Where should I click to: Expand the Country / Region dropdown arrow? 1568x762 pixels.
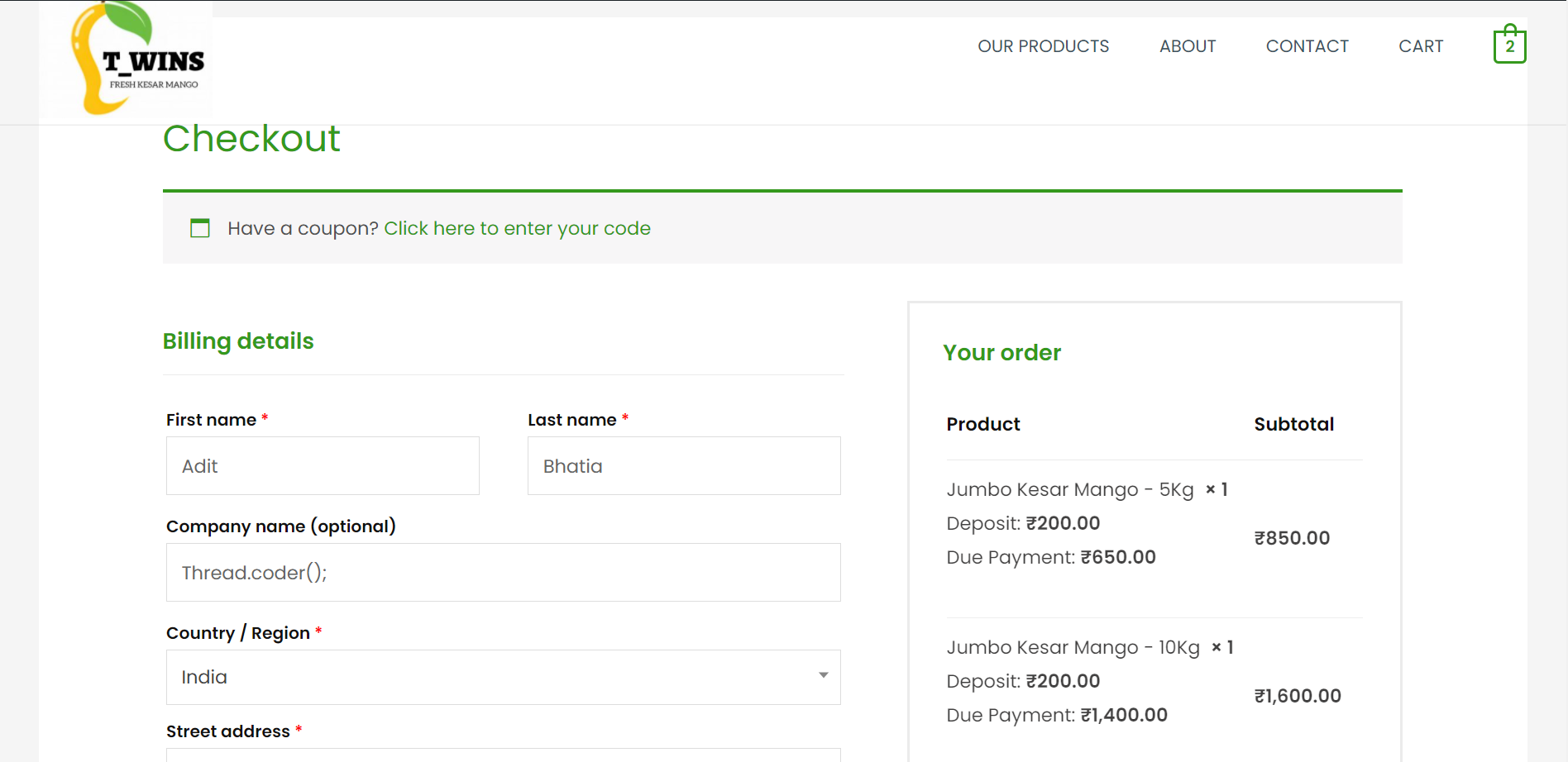(823, 676)
